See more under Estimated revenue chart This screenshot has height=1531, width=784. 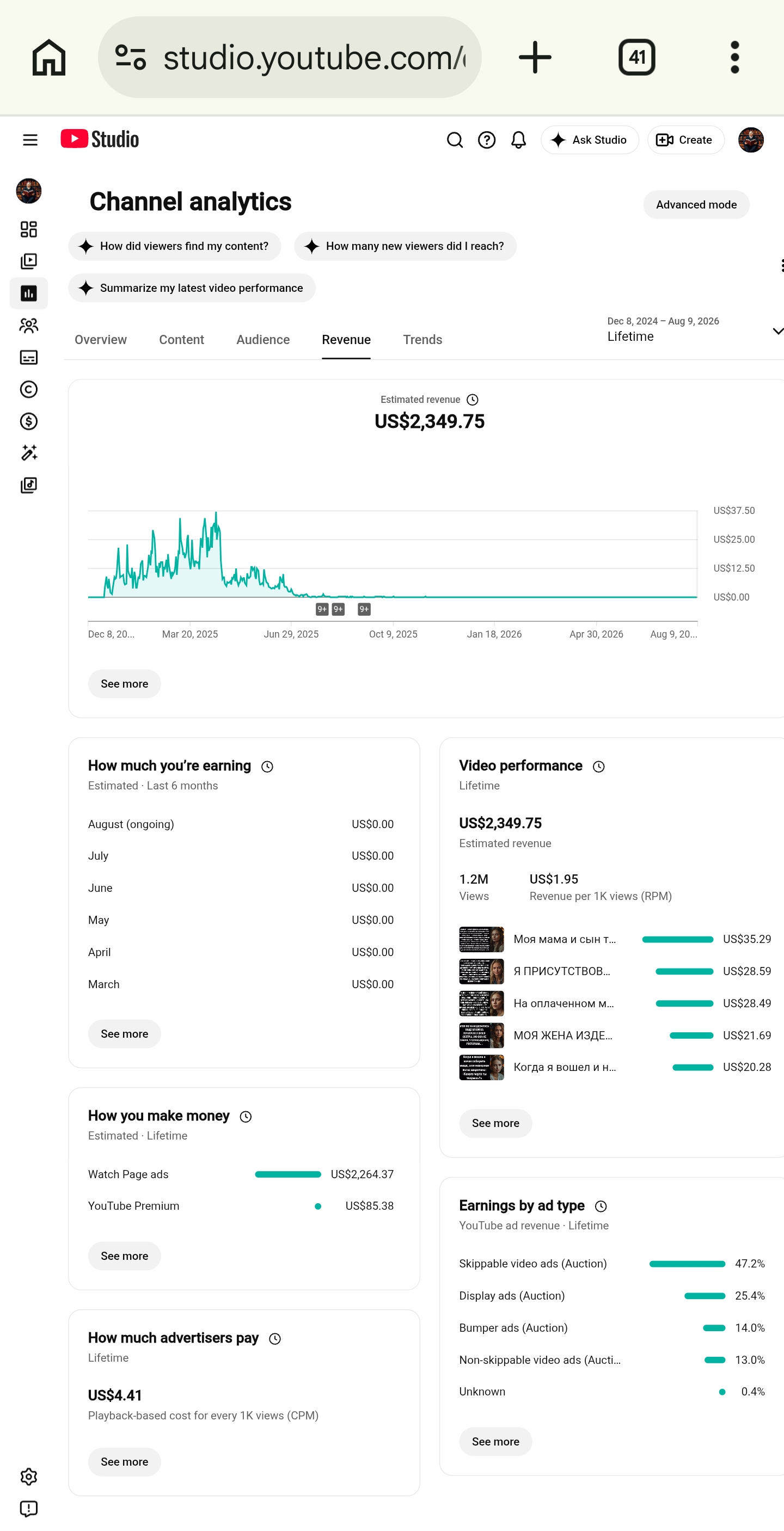click(x=124, y=683)
